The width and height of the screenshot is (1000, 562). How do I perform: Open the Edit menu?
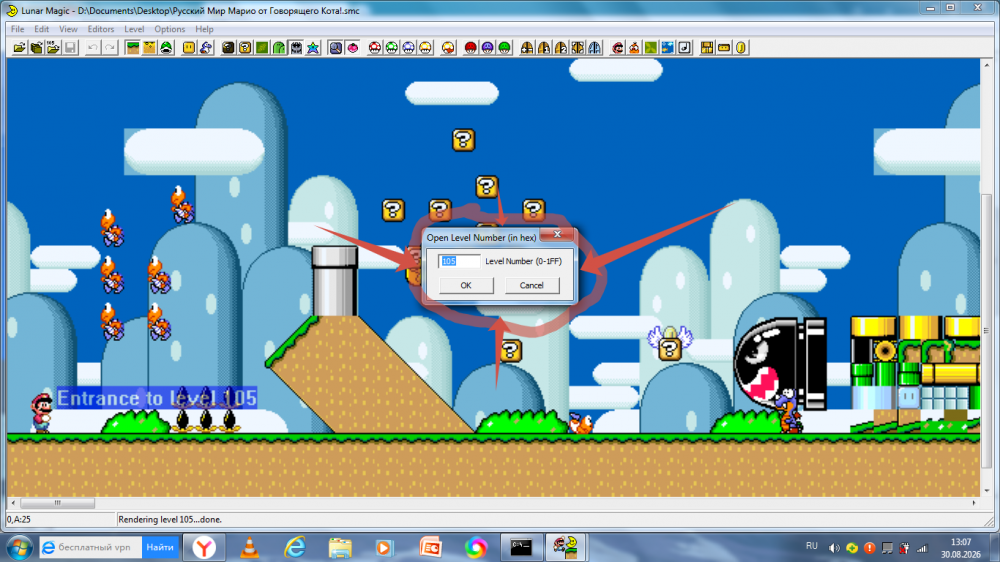pyautogui.click(x=41, y=29)
